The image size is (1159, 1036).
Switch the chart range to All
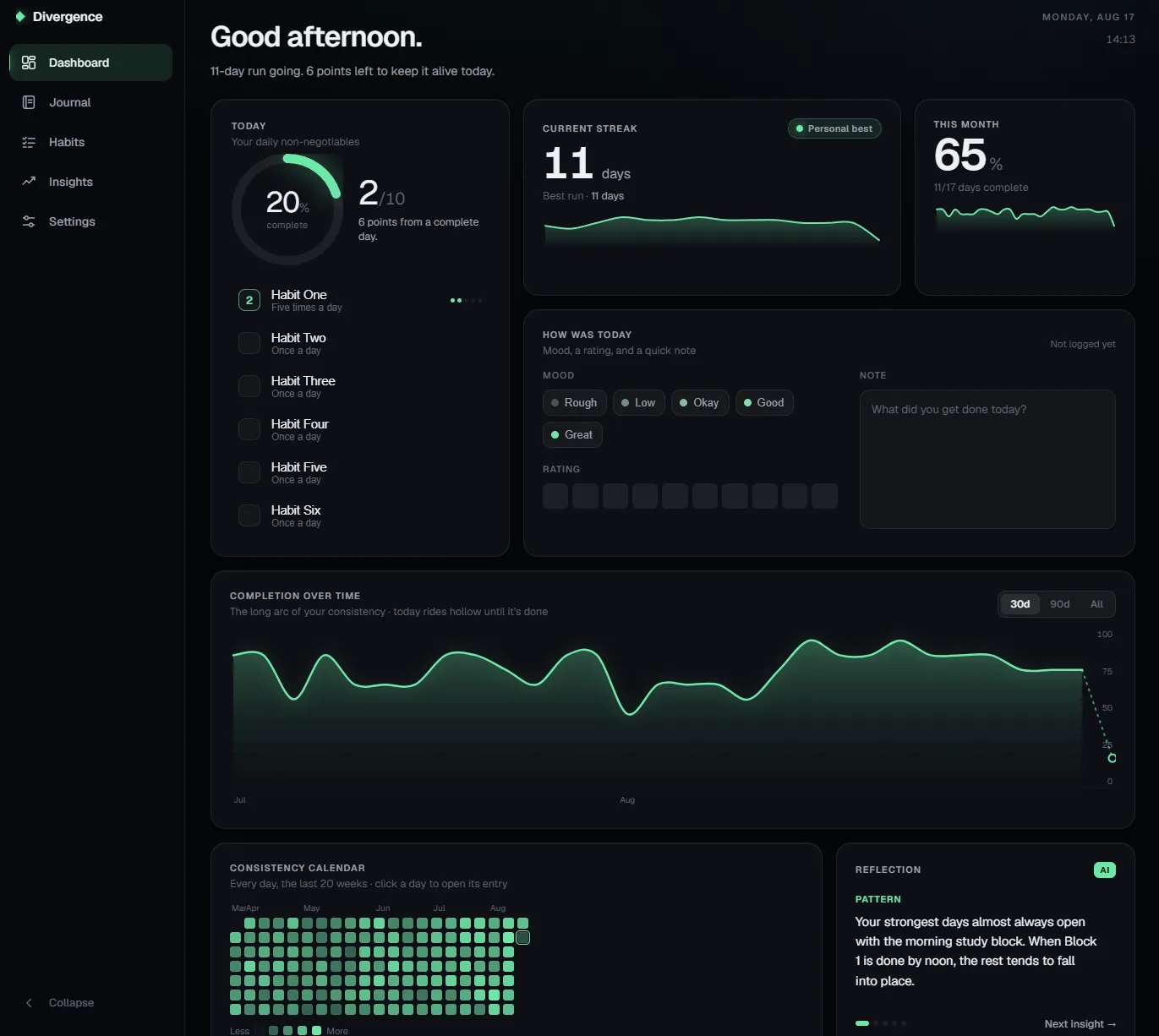pyautogui.click(x=1096, y=604)
